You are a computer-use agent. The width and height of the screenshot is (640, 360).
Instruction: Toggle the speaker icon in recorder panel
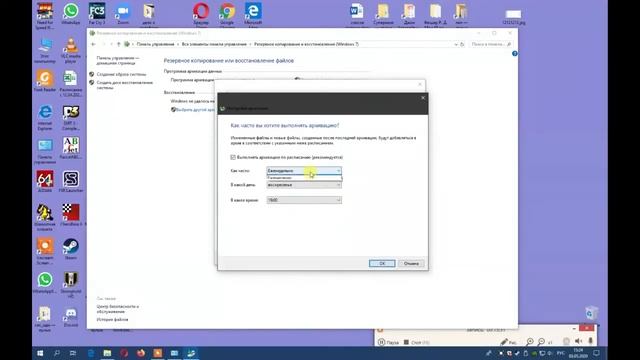(x=578, y=341)
